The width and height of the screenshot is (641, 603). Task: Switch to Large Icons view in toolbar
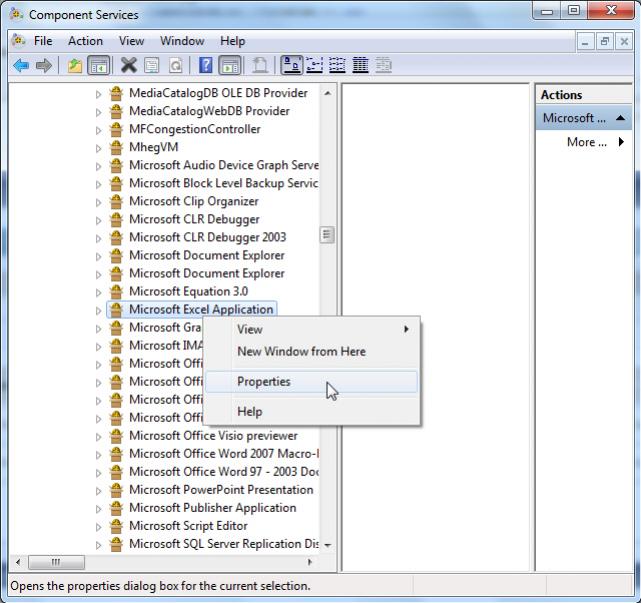[x=291, y=65]
